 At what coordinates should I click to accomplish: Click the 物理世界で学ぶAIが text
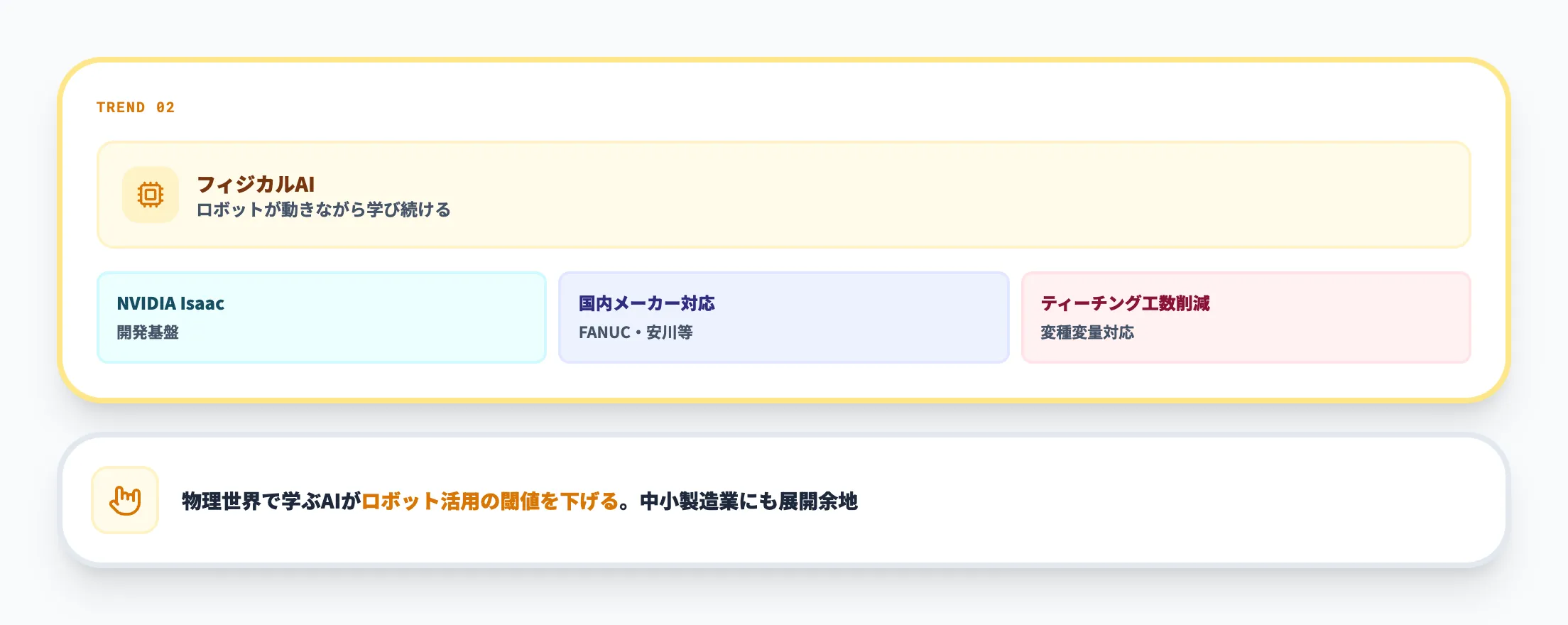(x=271, y=501)
